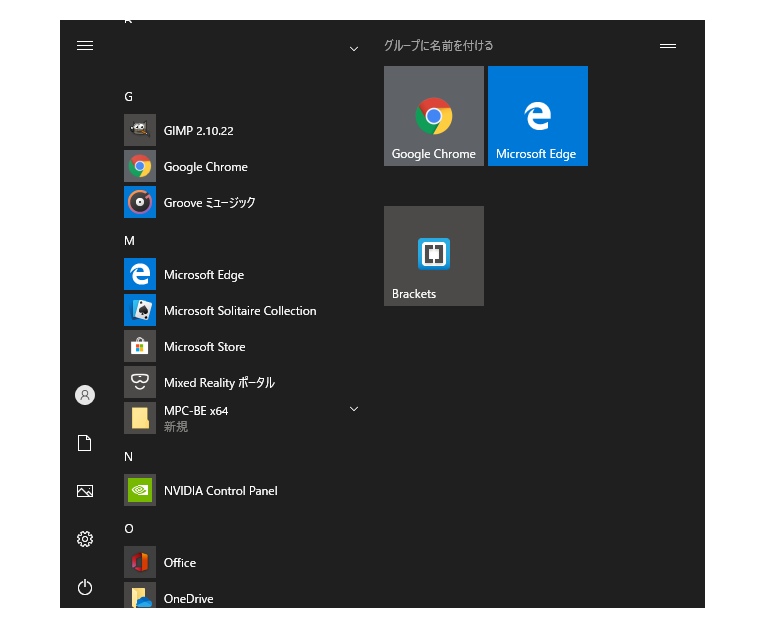Click the OneDrive folder icon
This screenshot has width=765, height=628.
click(140, 595)
